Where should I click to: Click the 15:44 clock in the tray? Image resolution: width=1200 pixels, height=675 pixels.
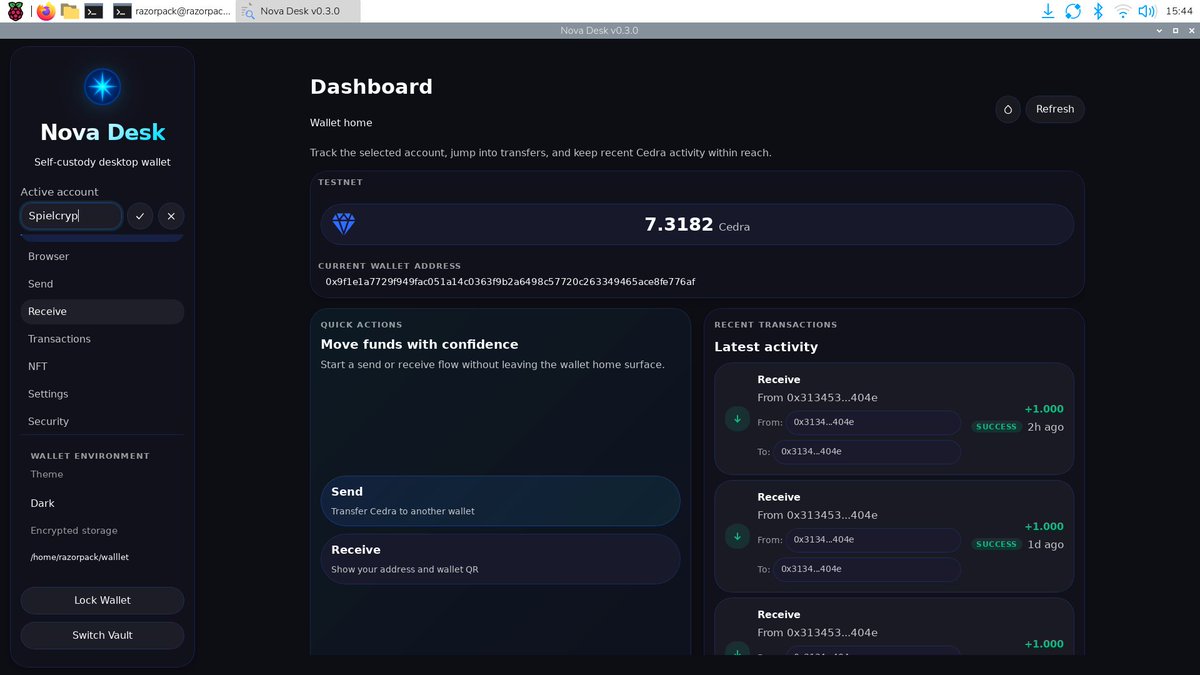[1178, 11]
